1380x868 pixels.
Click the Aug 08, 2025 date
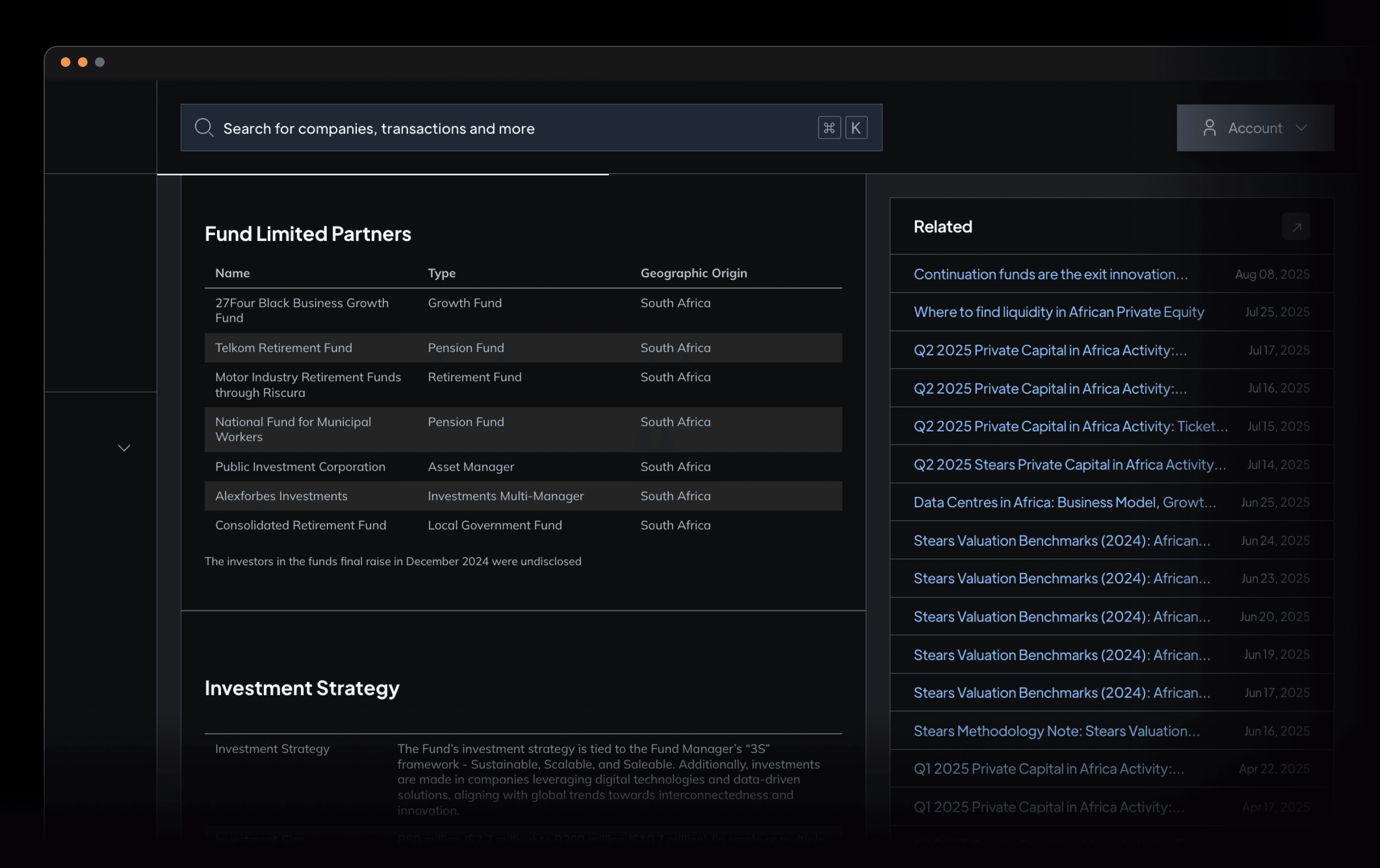(1272, 274)
